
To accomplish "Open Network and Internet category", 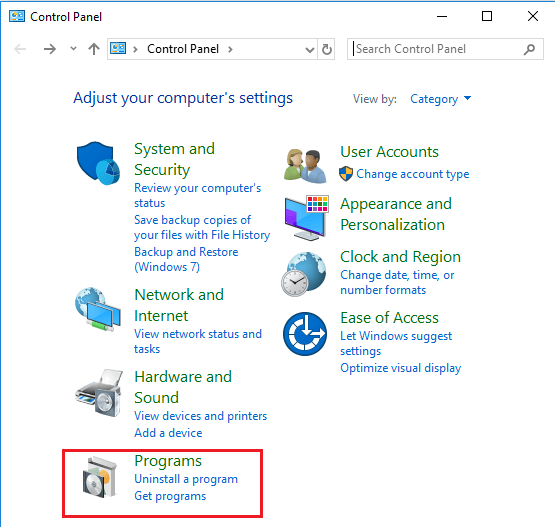I will tap(179, 305).
